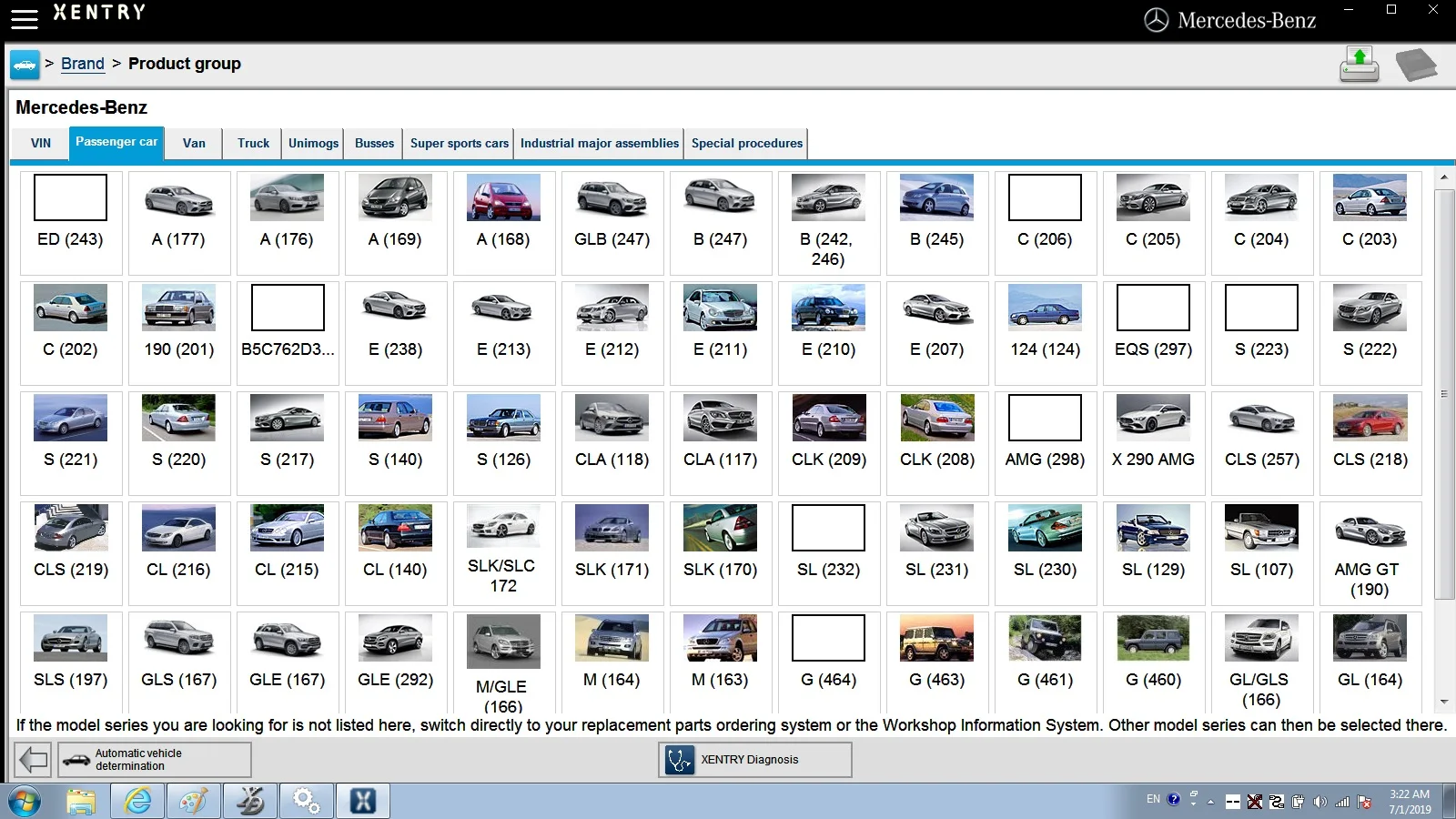Choose the SLK (170) model series
The width and height of the screenshot is (1456, 819).
click(721, 553)
